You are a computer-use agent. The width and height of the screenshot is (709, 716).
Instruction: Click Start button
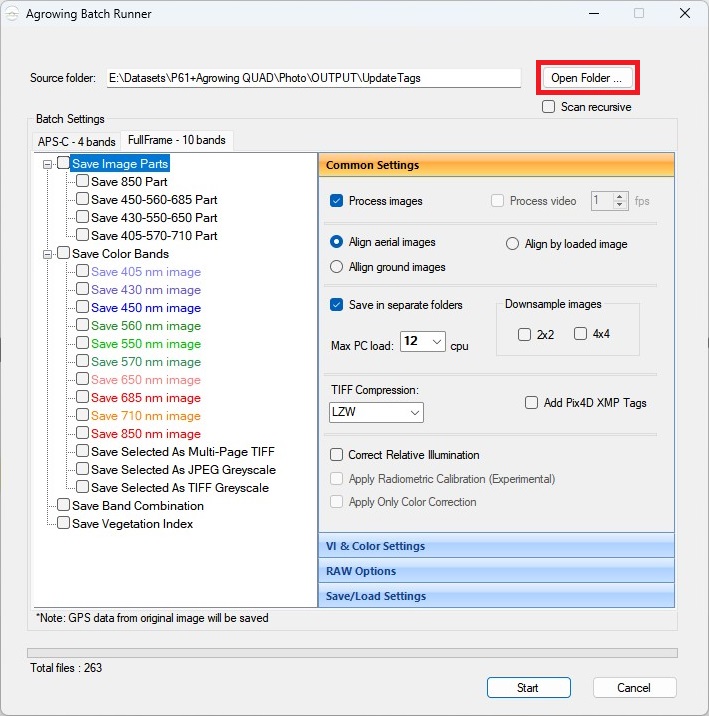pyautogui.click(x=529, y=688)
